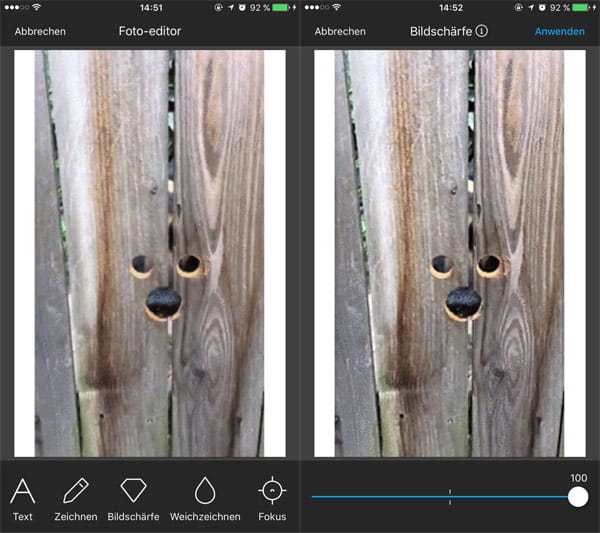Tap the 100 value label above the slider
600x533 pixels.
pyautogui.click(x=577, y=478)
